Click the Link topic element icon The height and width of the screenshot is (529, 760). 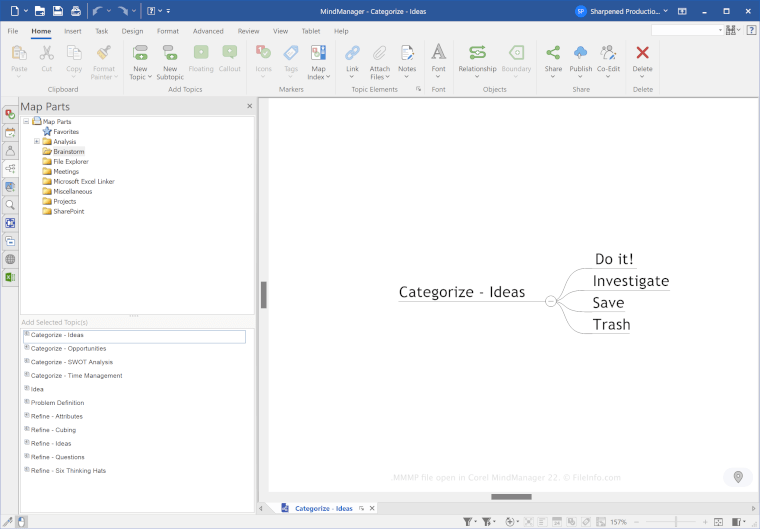(352, 53)
